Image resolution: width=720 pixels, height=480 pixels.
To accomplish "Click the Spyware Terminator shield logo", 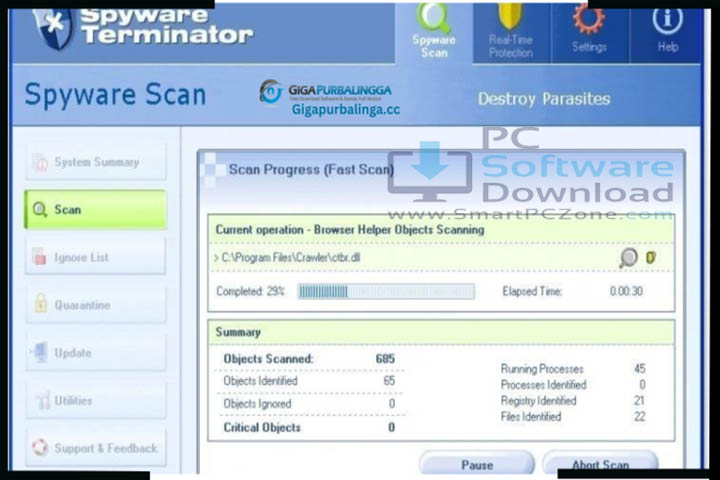I will [x=53, y=27].
